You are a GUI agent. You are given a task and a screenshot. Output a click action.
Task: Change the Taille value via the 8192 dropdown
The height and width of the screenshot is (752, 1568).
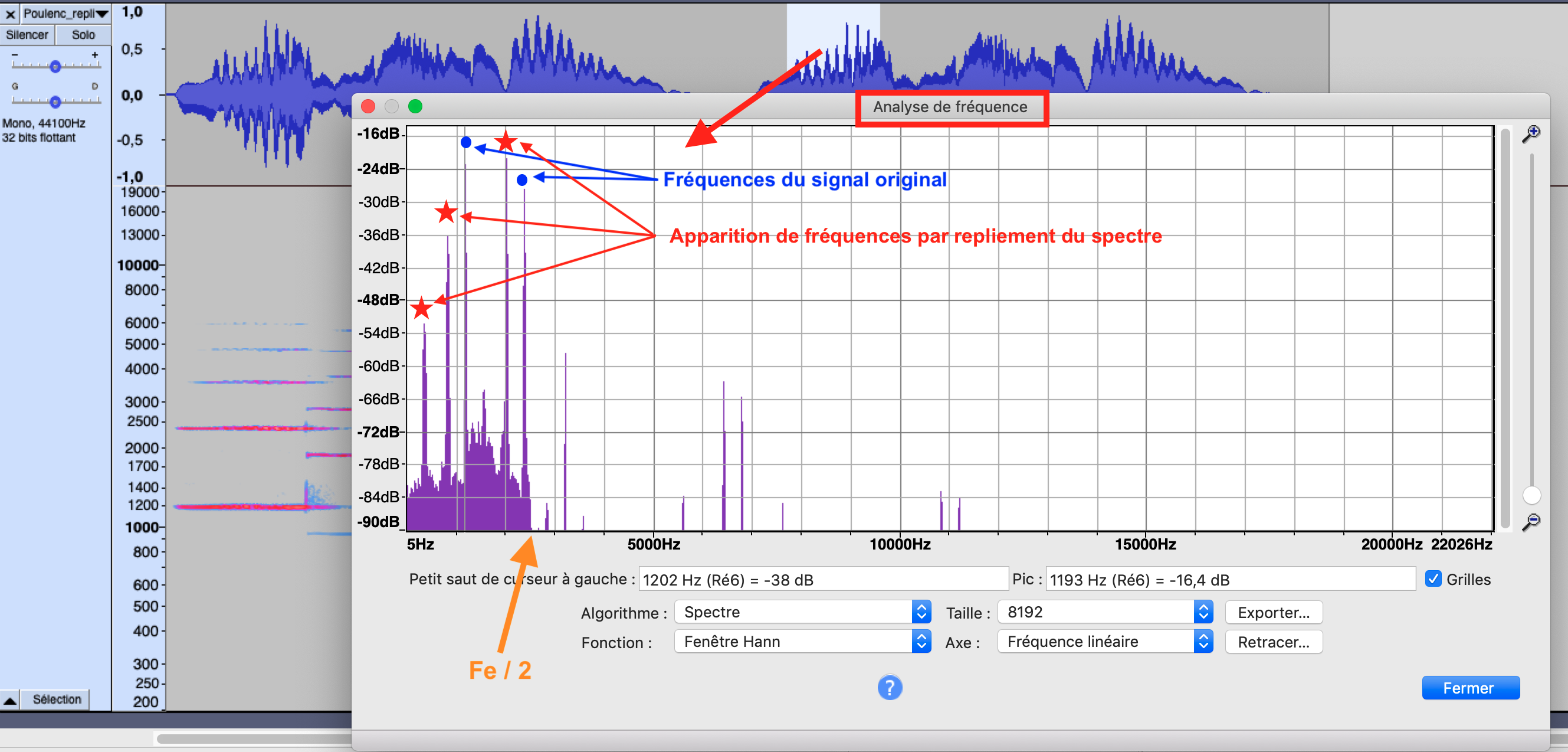(x=1104, y=612)
